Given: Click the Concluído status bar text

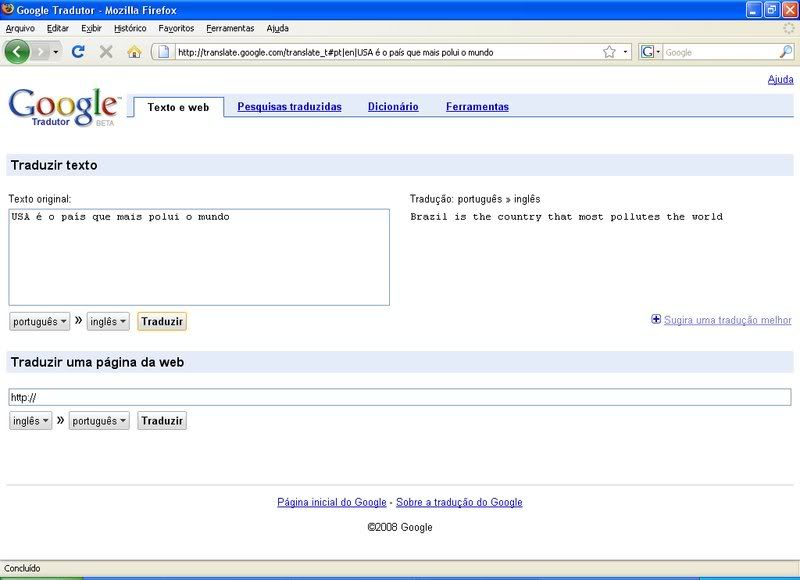Looking at the screenshot, I should [x=22, y=568].
